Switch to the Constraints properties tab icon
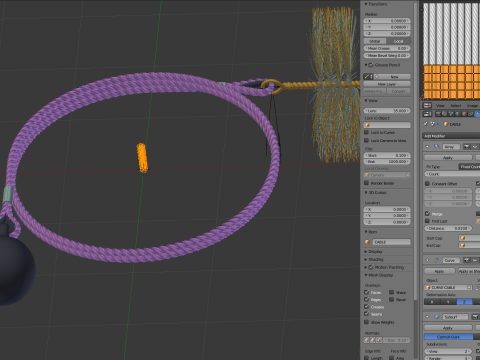Viewport: 480px width, 360px height. (471, 114)
